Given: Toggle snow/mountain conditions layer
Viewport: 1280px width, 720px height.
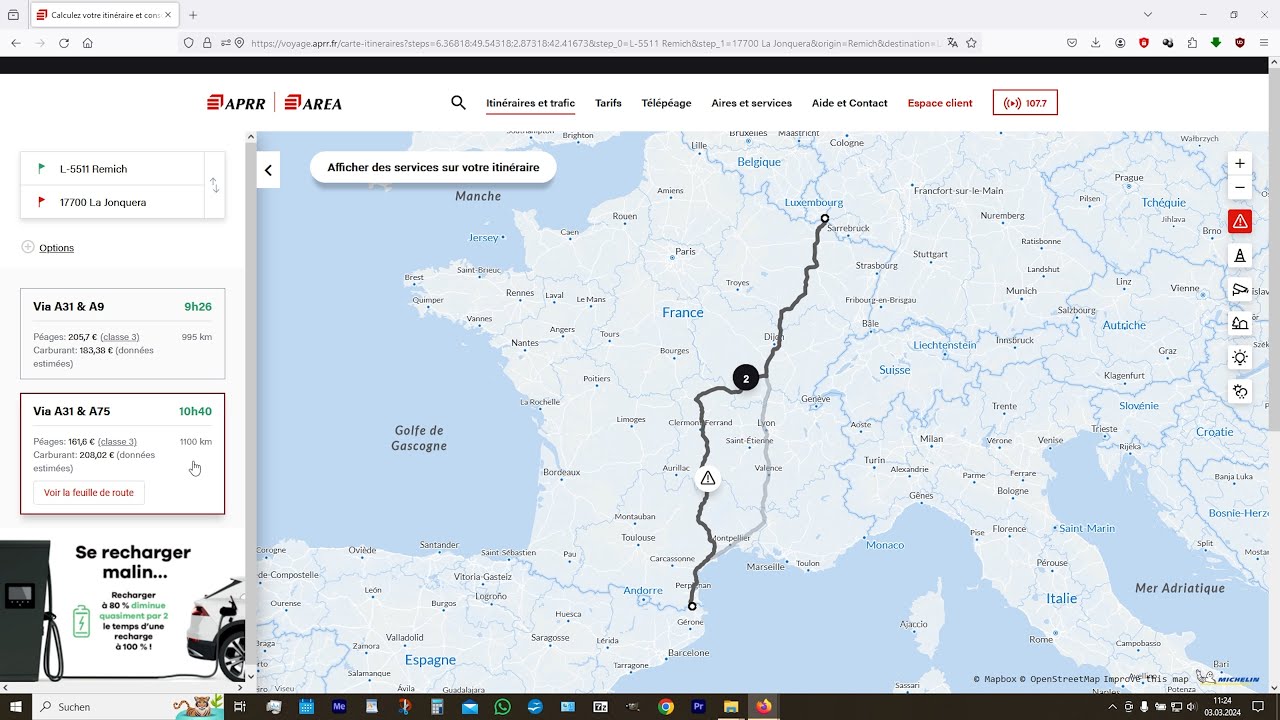Looking at the screenshot, I should click(1240, 323).
